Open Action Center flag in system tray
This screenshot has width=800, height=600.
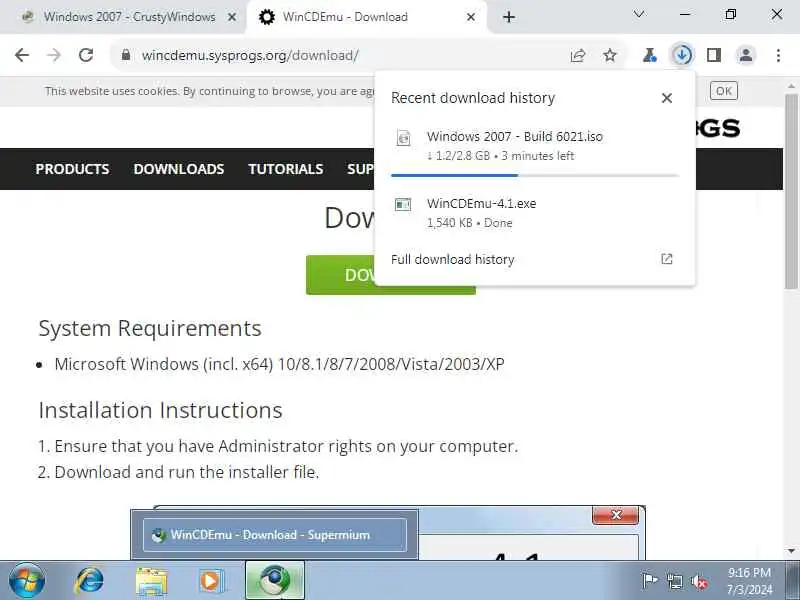(x=649, y=581)
